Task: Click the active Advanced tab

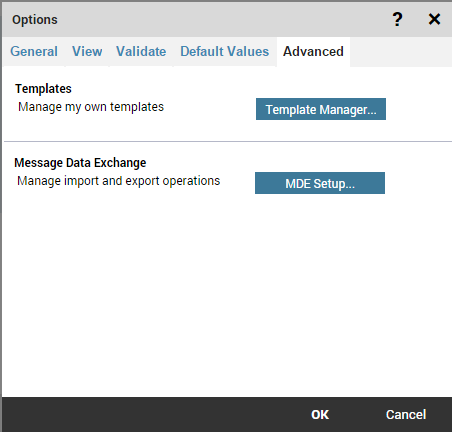Action: [x=313, y=52]
